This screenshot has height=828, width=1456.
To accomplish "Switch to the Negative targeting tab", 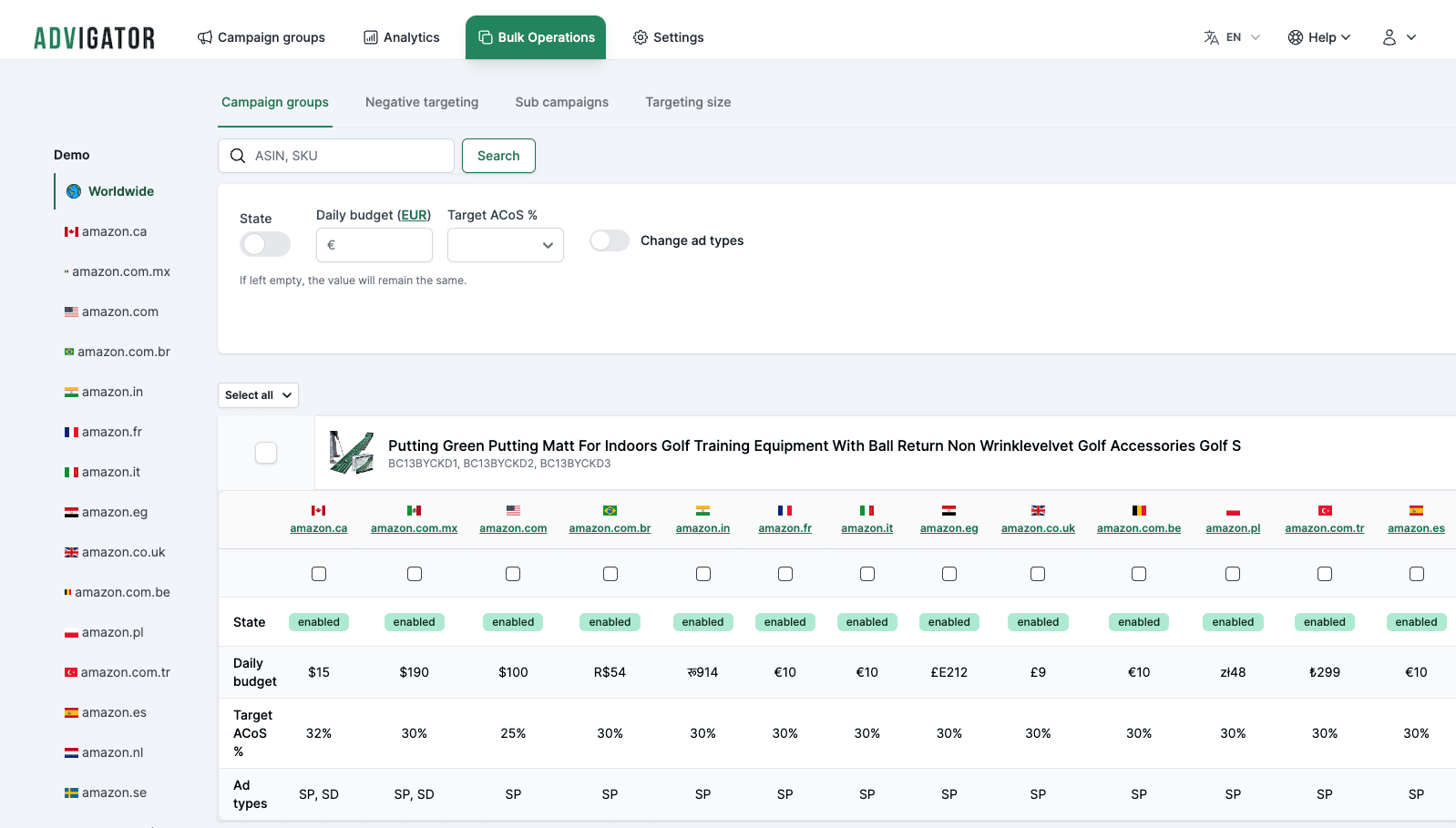I will (422, 102).
